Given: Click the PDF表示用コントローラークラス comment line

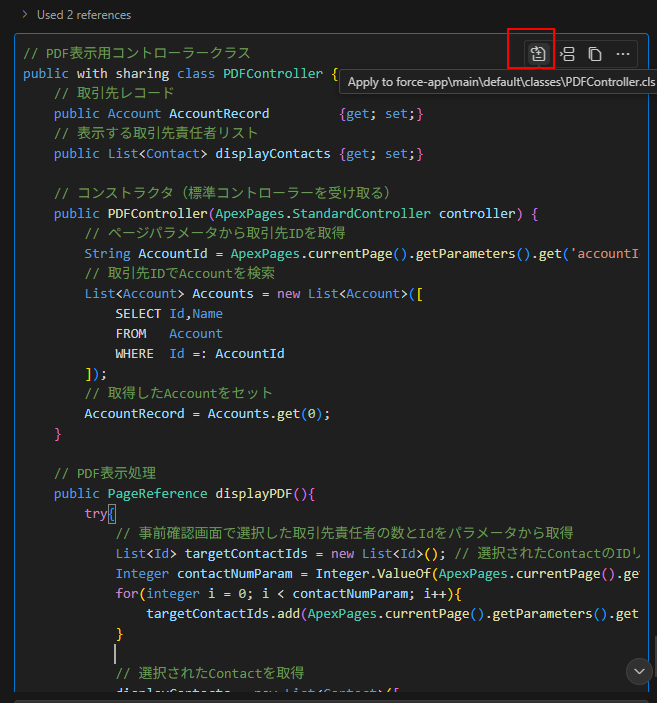Looking at the screenshot, I should pyautogui.click(x=136, y=54).
